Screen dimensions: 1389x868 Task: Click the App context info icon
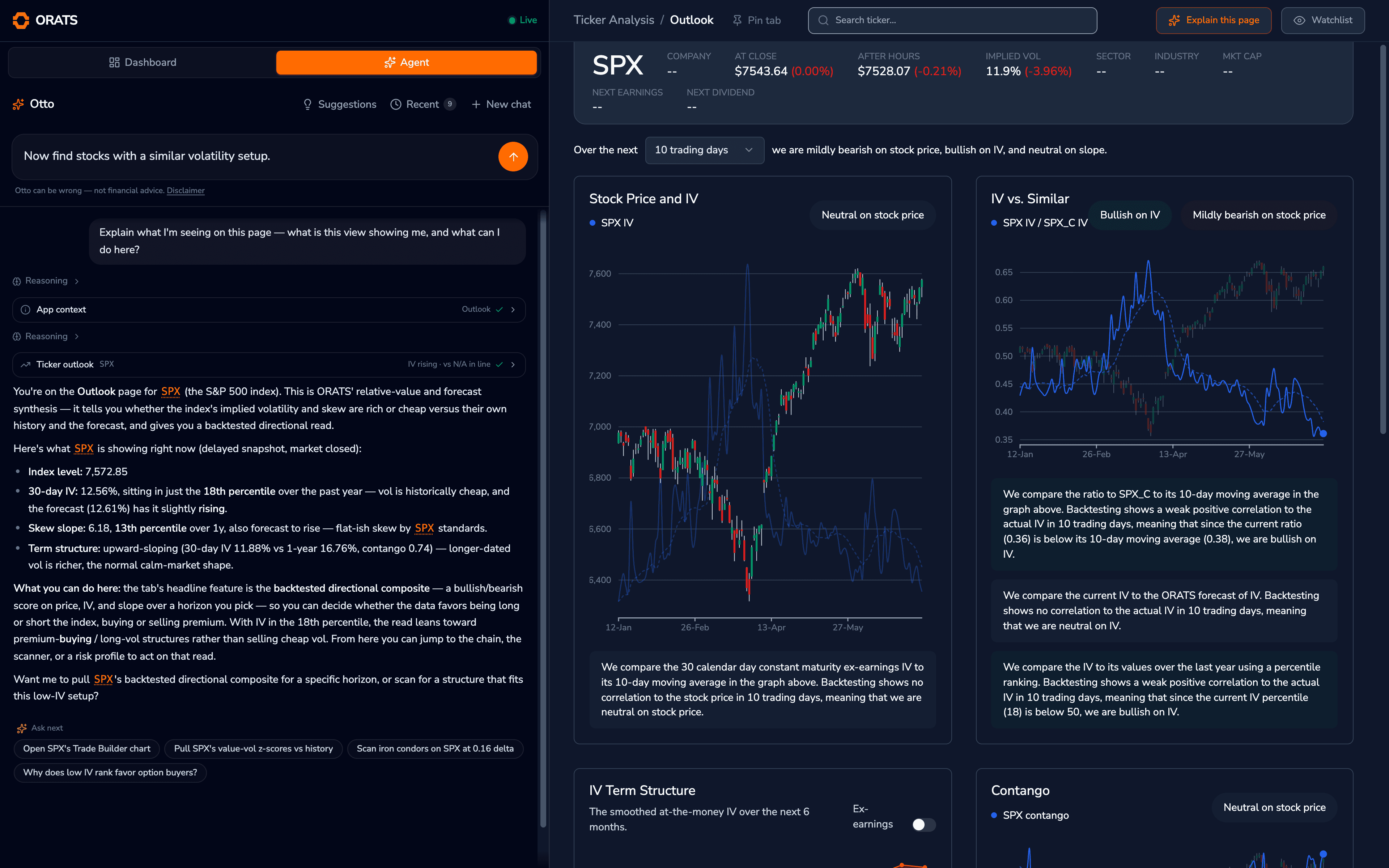coord(25,310)
